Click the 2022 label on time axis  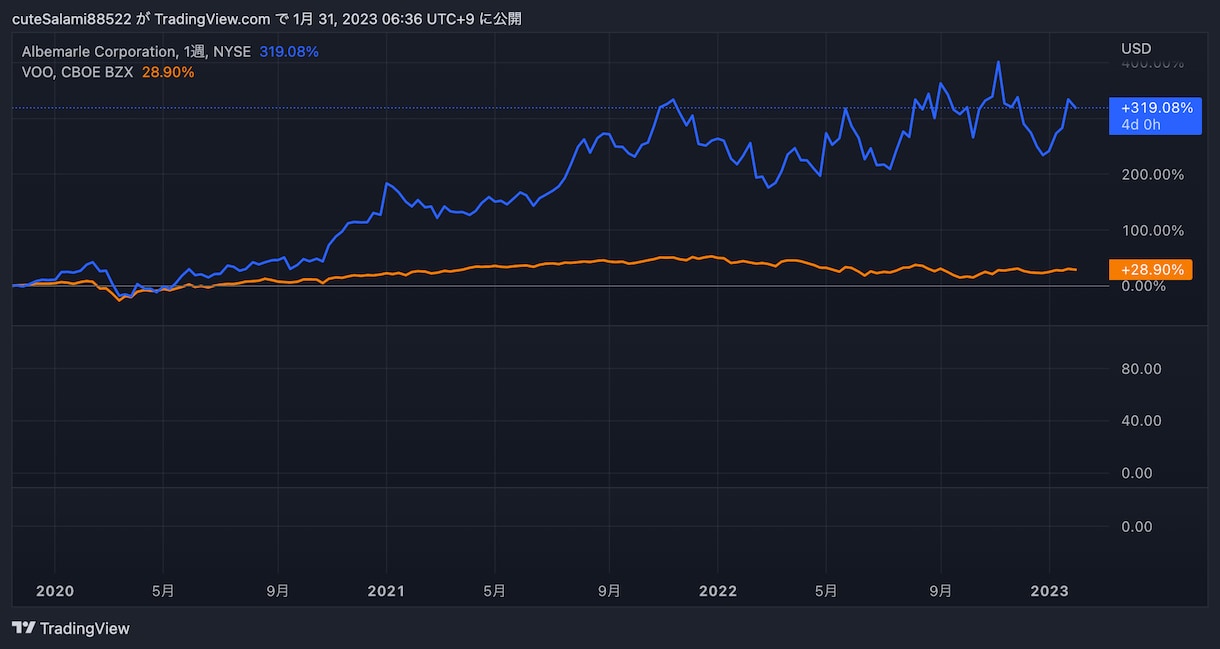718,591
